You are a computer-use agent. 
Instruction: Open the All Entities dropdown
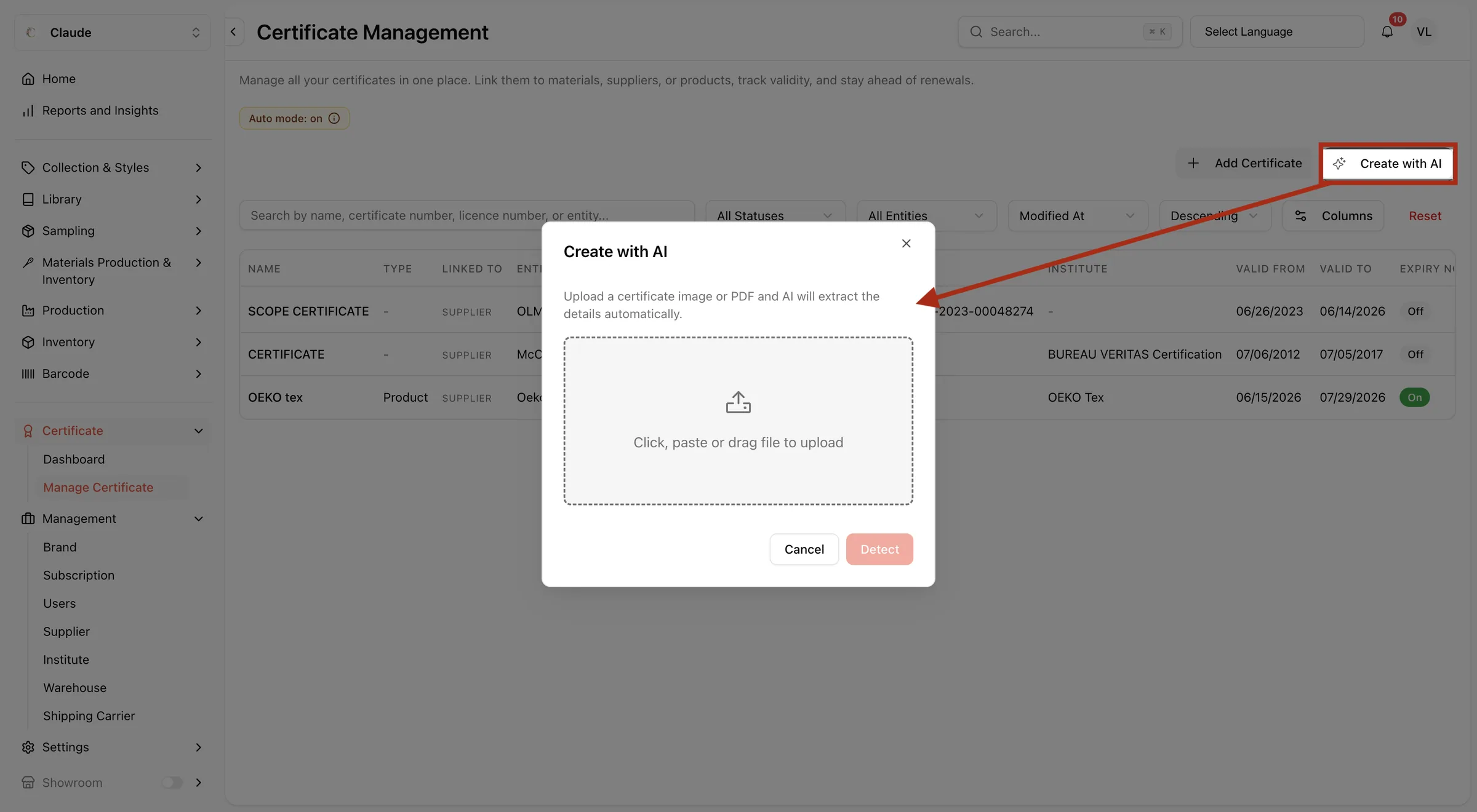[926, 216]
